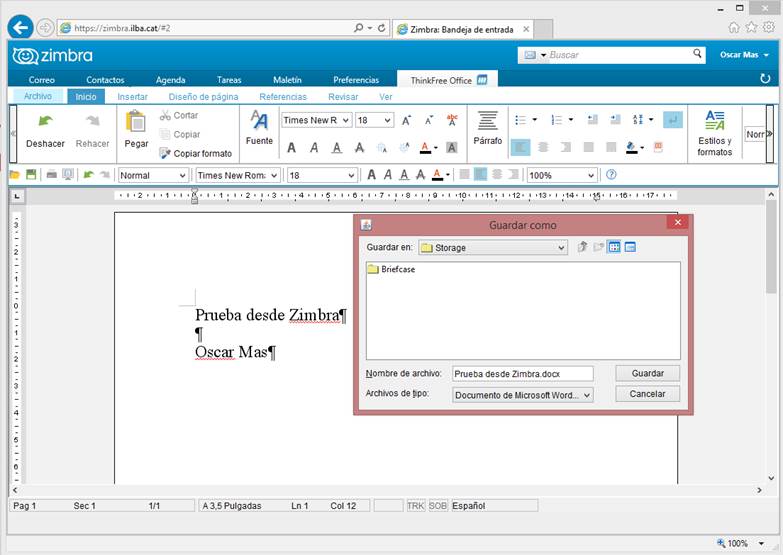Click the help question mark icon

pyautogui.click(x=611, y=175)
